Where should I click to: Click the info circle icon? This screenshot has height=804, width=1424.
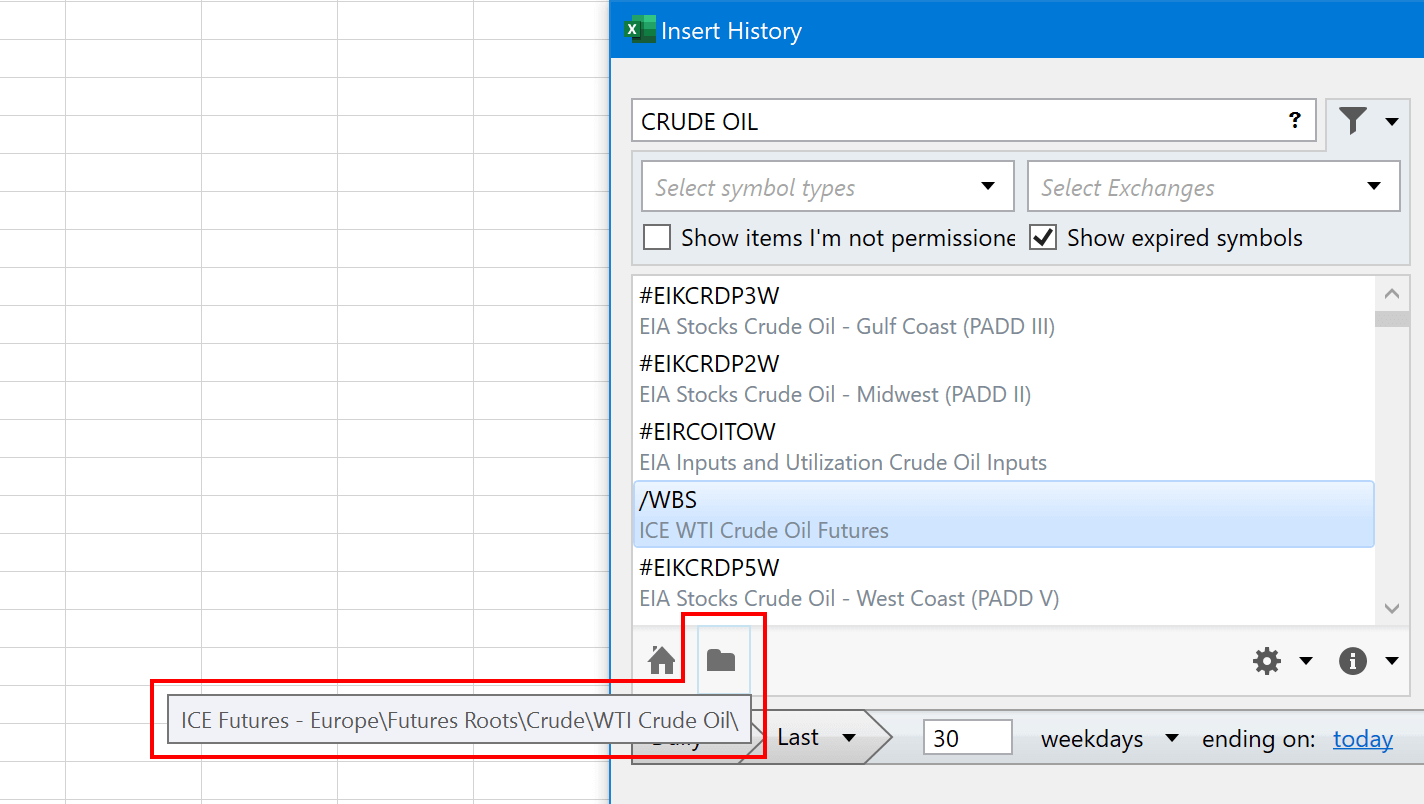point(1353,660)
